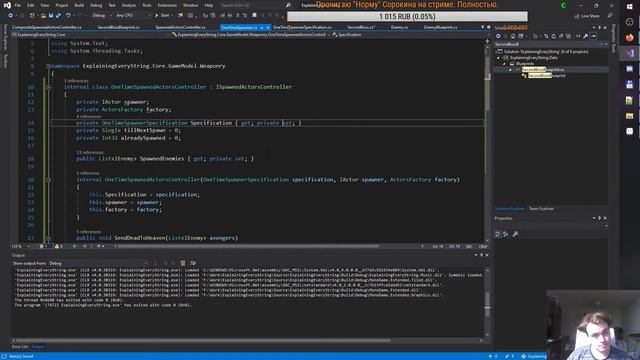This screenshot has width=640, height=360.
Task: Collapse the OneTimeSpawnedActorsController class outline
Action: [x=48, y=87]
